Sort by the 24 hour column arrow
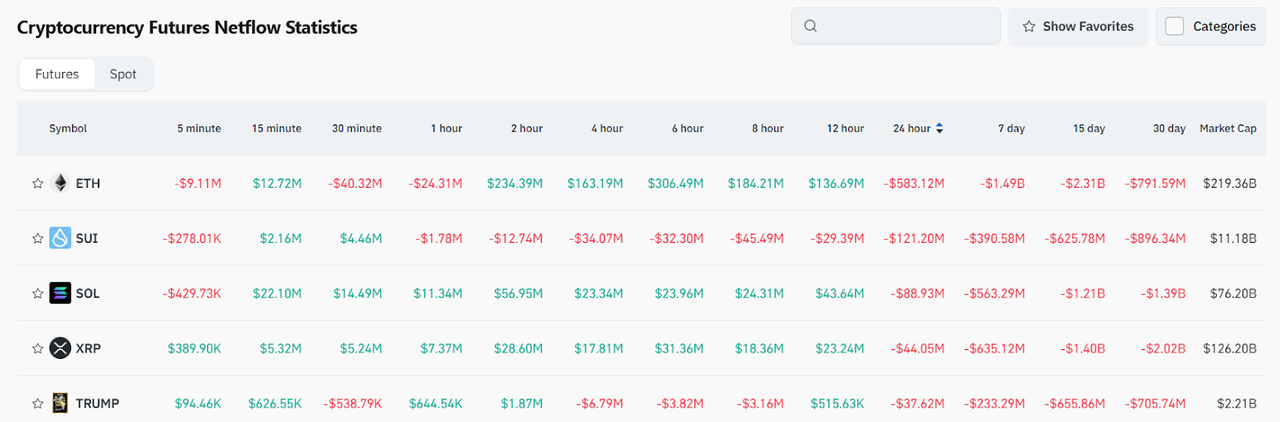Screen dimensions: 1280x422 point(939,129)
